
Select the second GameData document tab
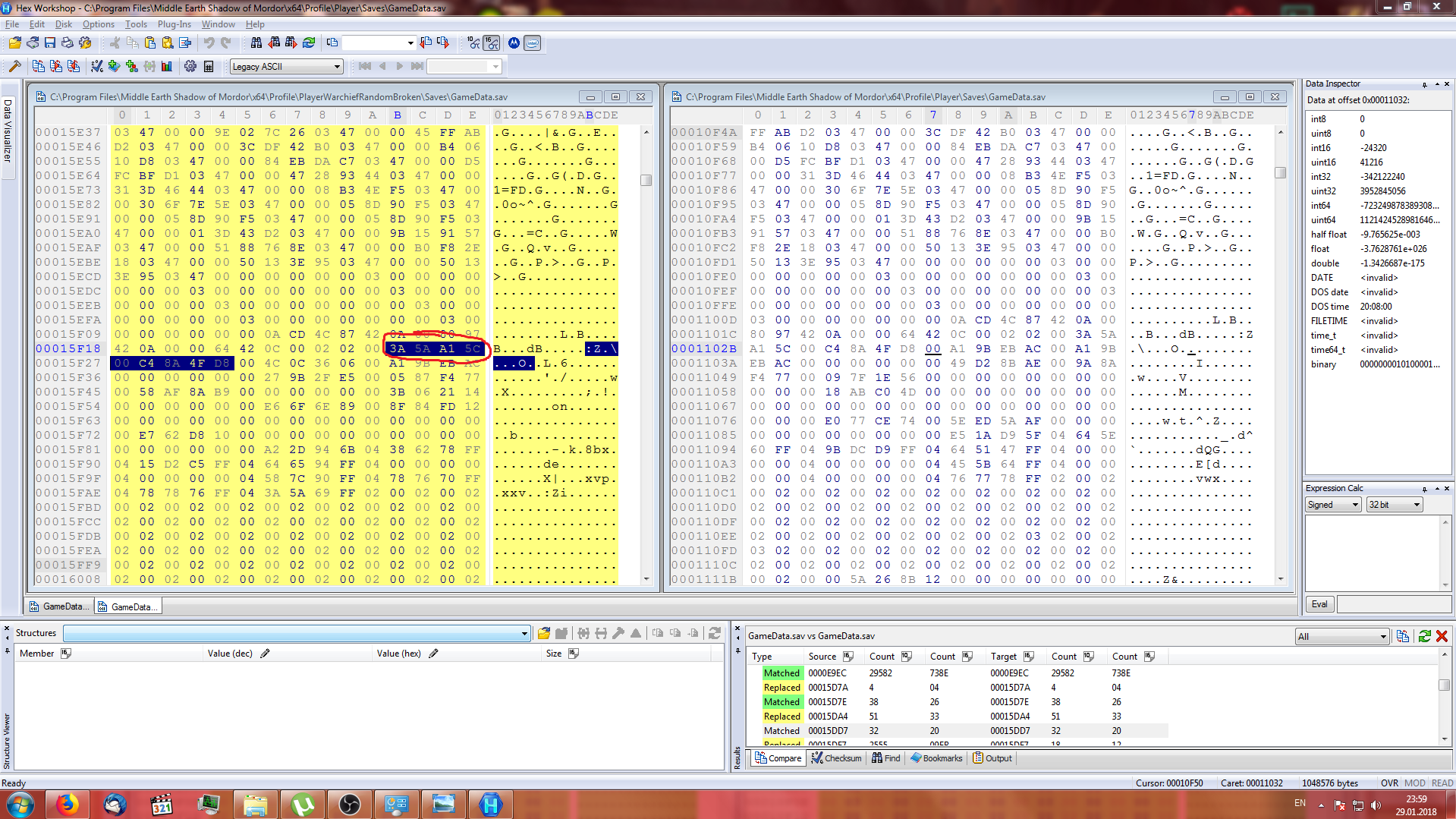(x=127, y=606)
